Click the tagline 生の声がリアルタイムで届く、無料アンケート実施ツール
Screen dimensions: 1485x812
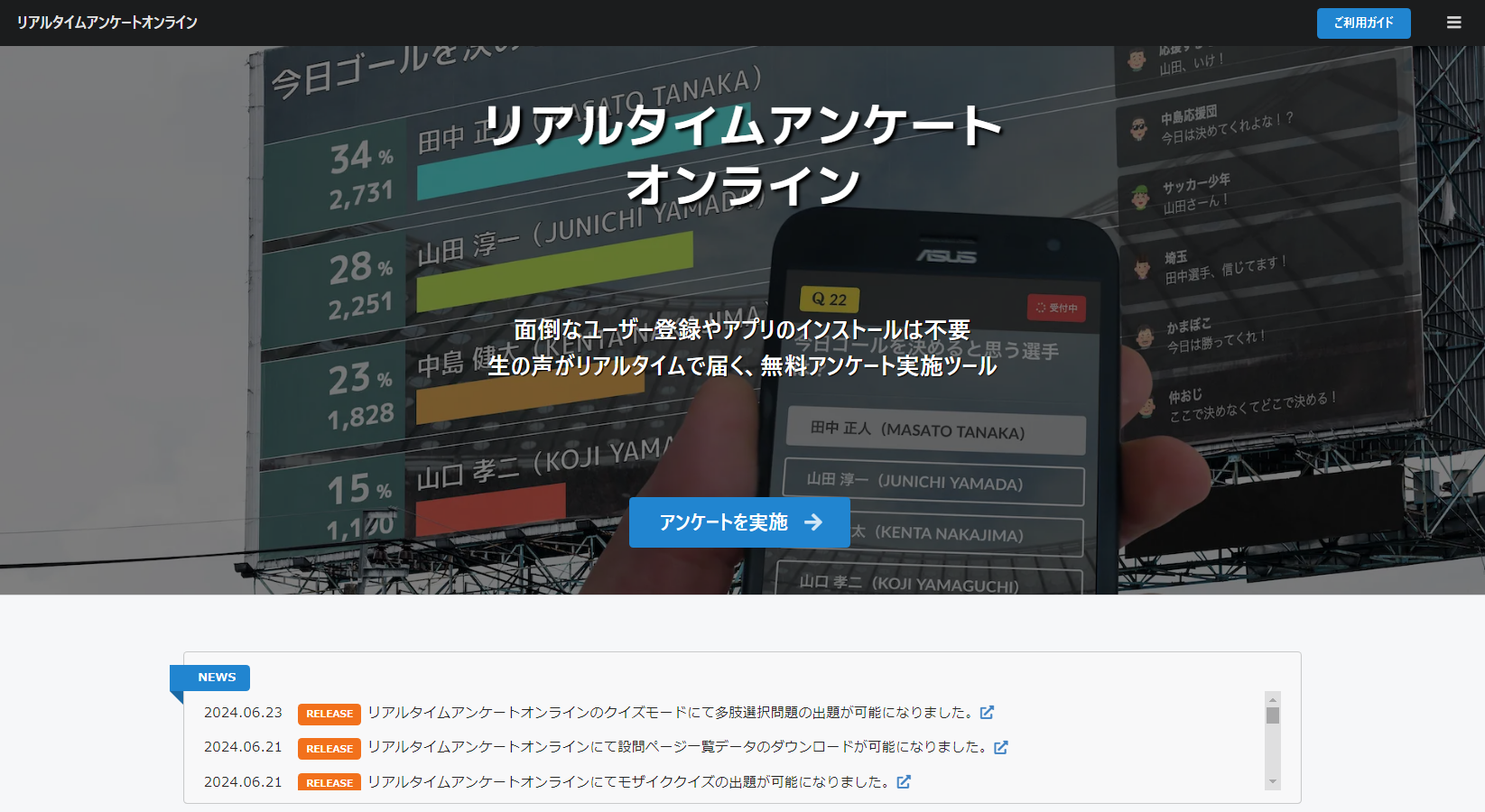point(742,365)
